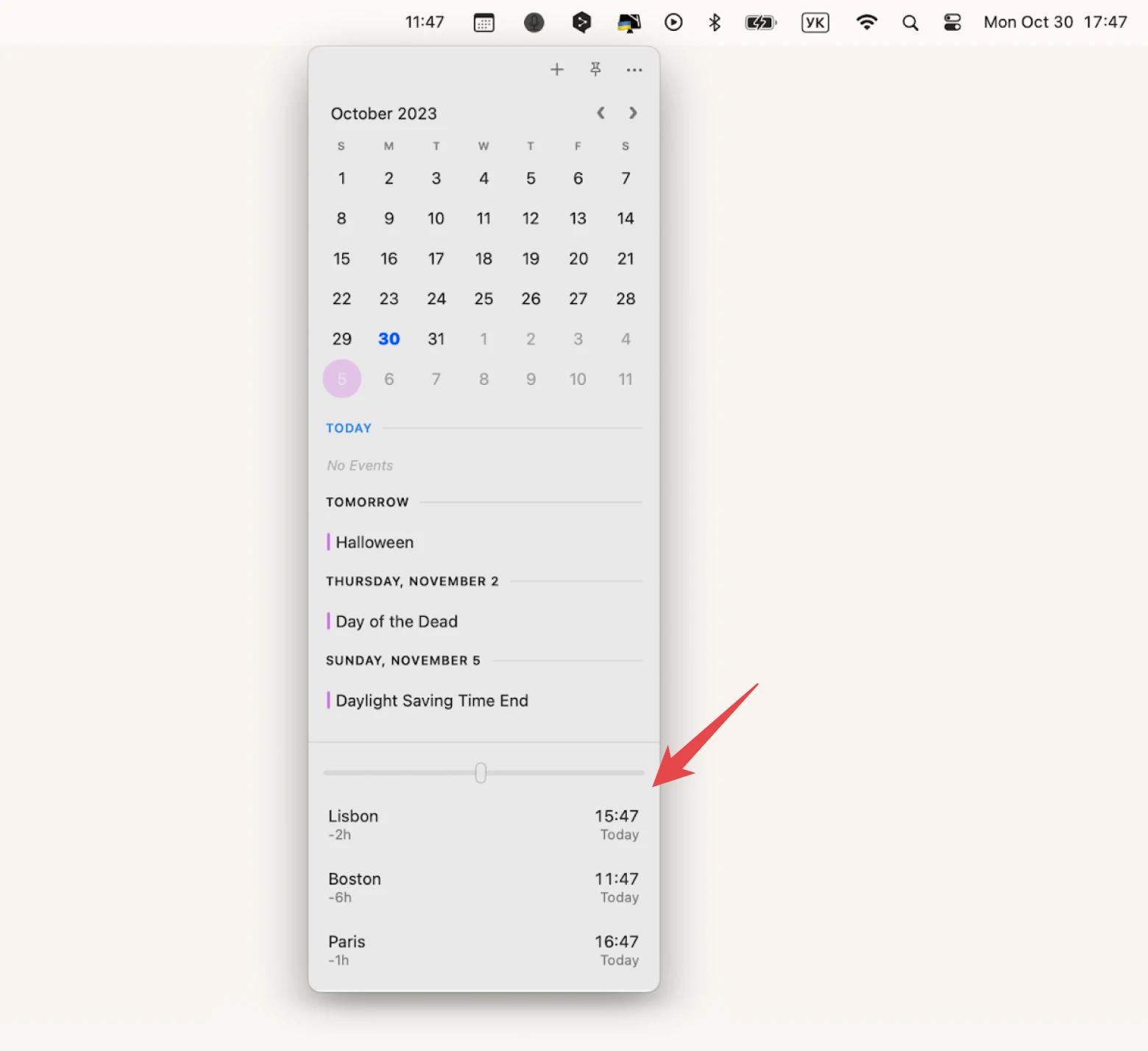Screen dimensions: 1148x1051
Task: Select October 13 in the calendar grid
Action: pyautogui.click(x=578, y=219)
